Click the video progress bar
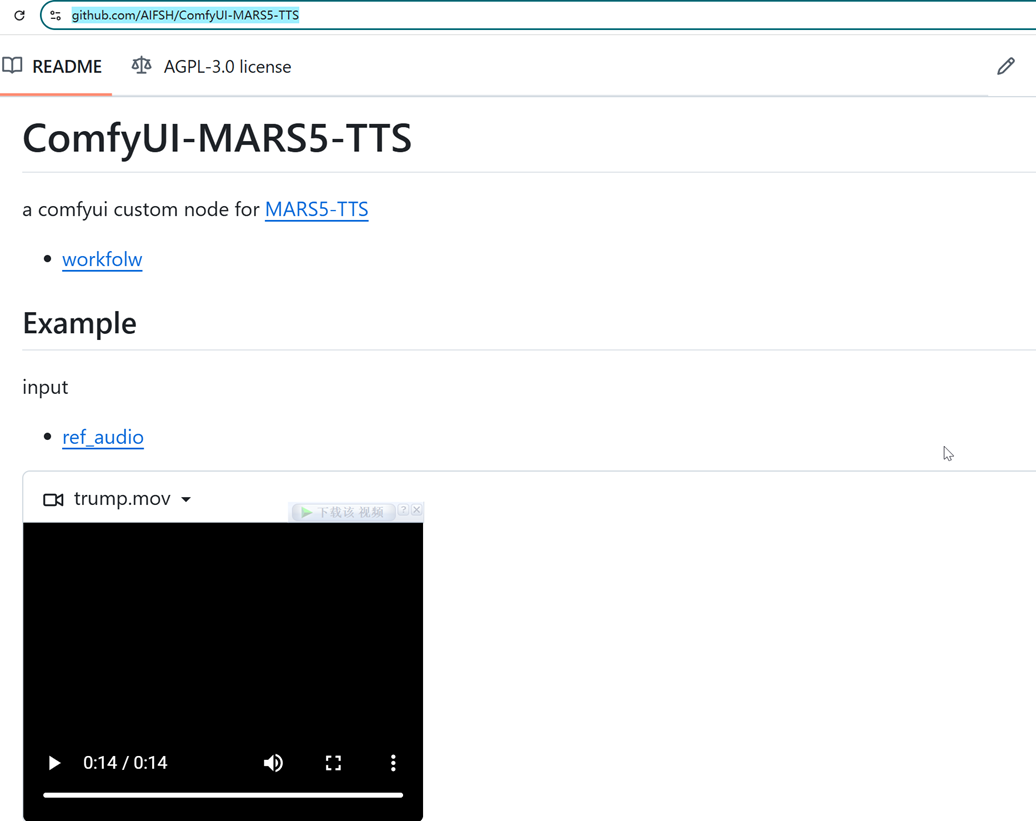This screenshot has width=1036, height=821. [222, 795]
